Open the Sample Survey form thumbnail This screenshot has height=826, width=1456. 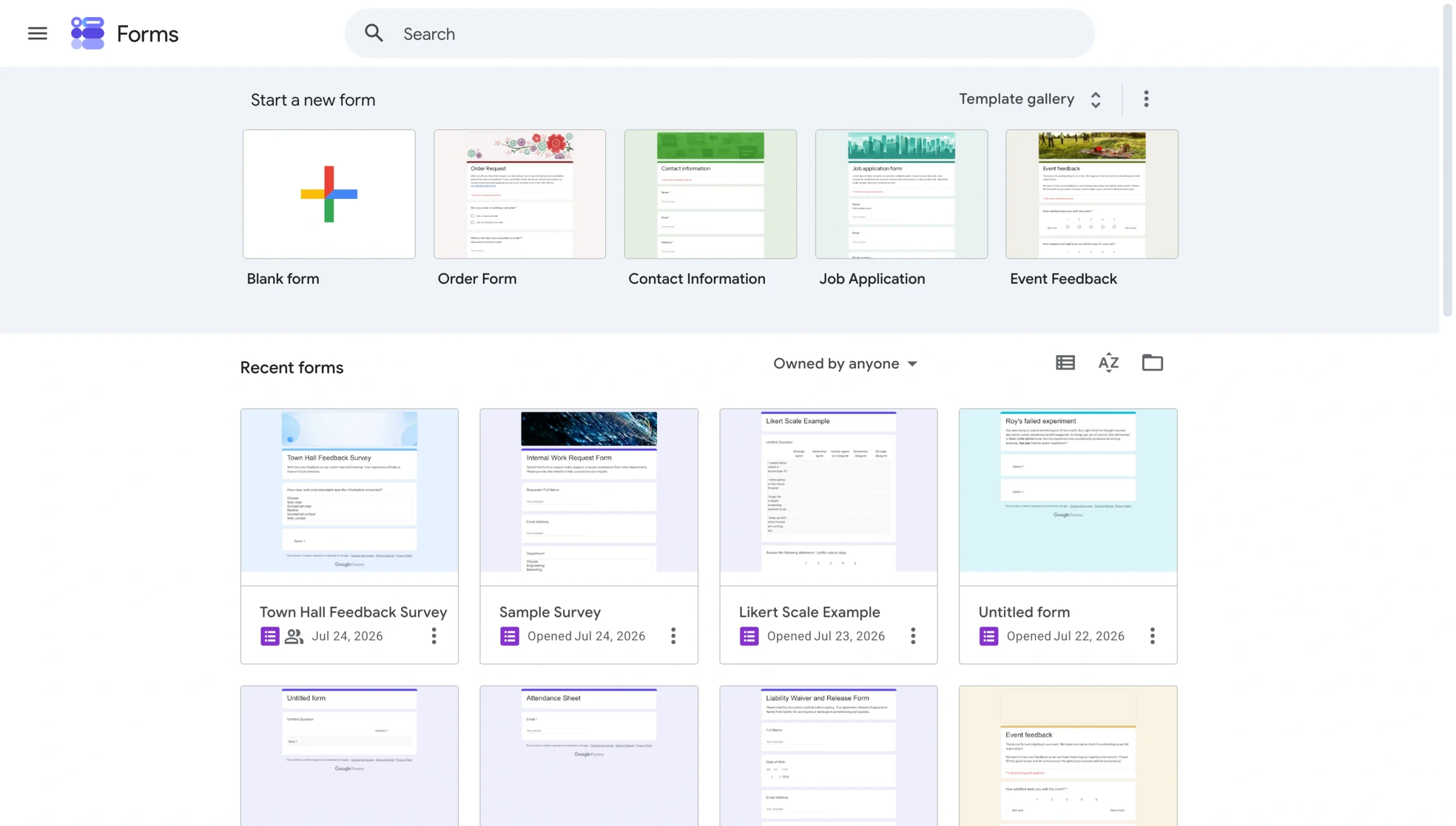(x=589, y=496)
